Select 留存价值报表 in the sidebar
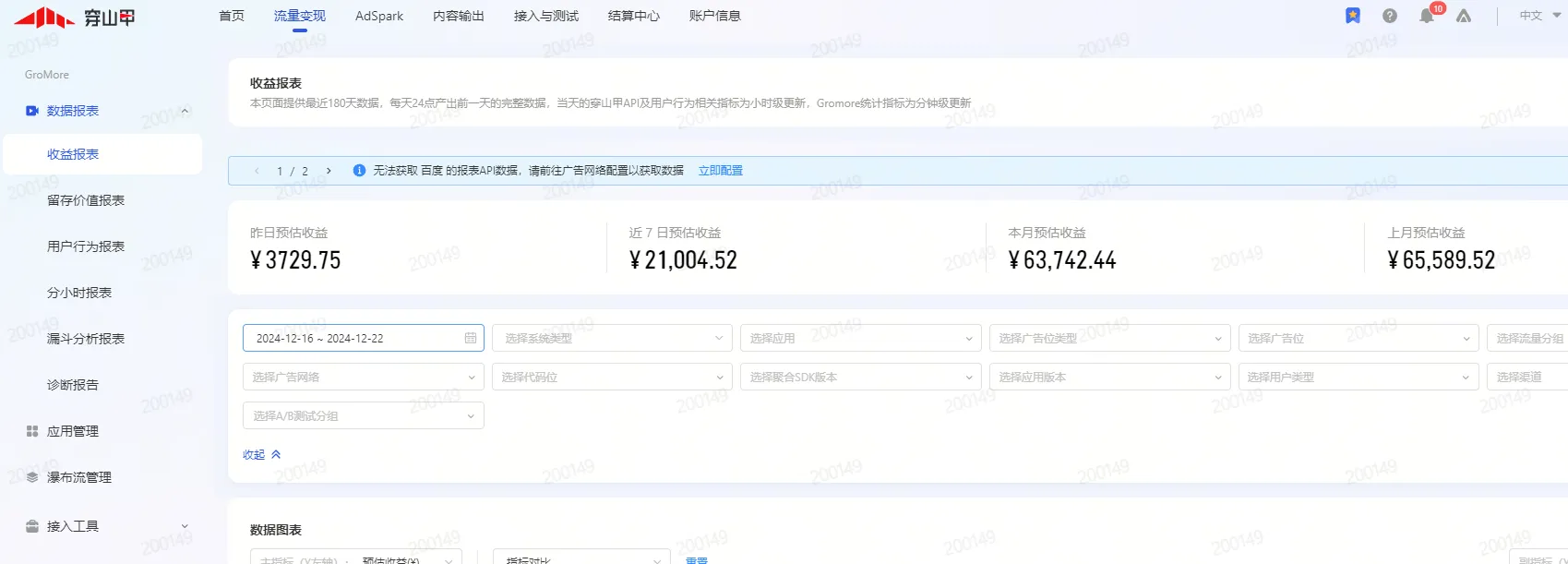 tap(86, 200)
